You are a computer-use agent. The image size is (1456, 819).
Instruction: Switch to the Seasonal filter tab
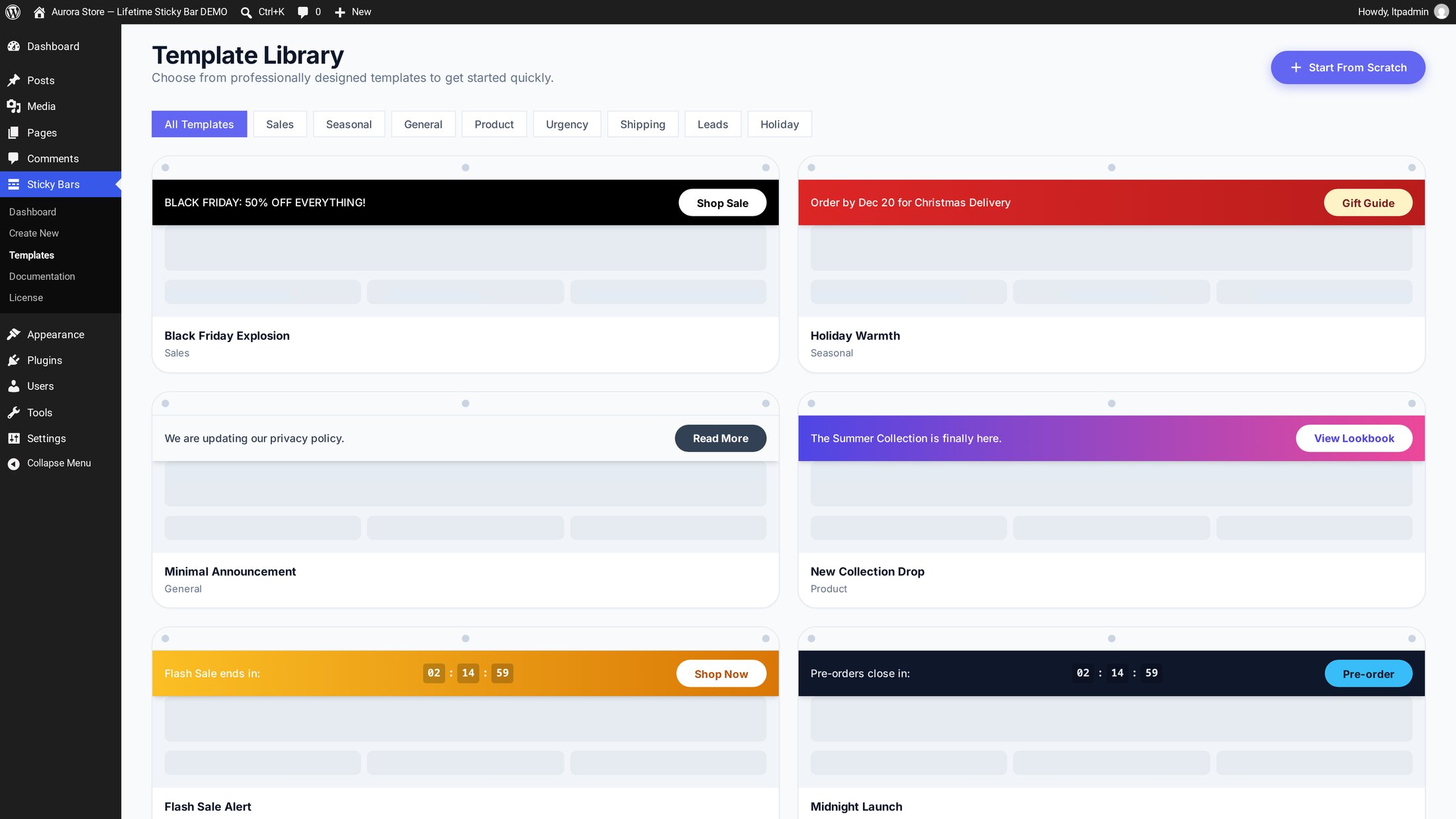point(349,124)
